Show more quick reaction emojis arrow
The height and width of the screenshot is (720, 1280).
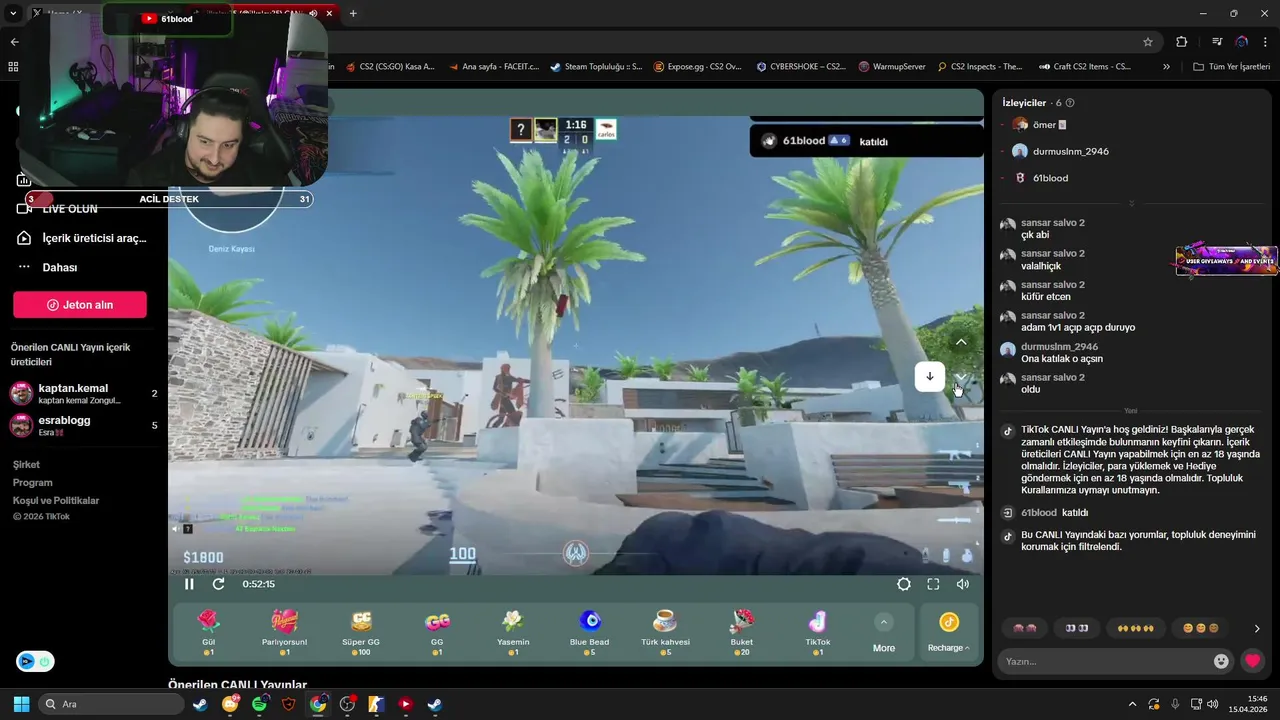tap(1257, 629)
